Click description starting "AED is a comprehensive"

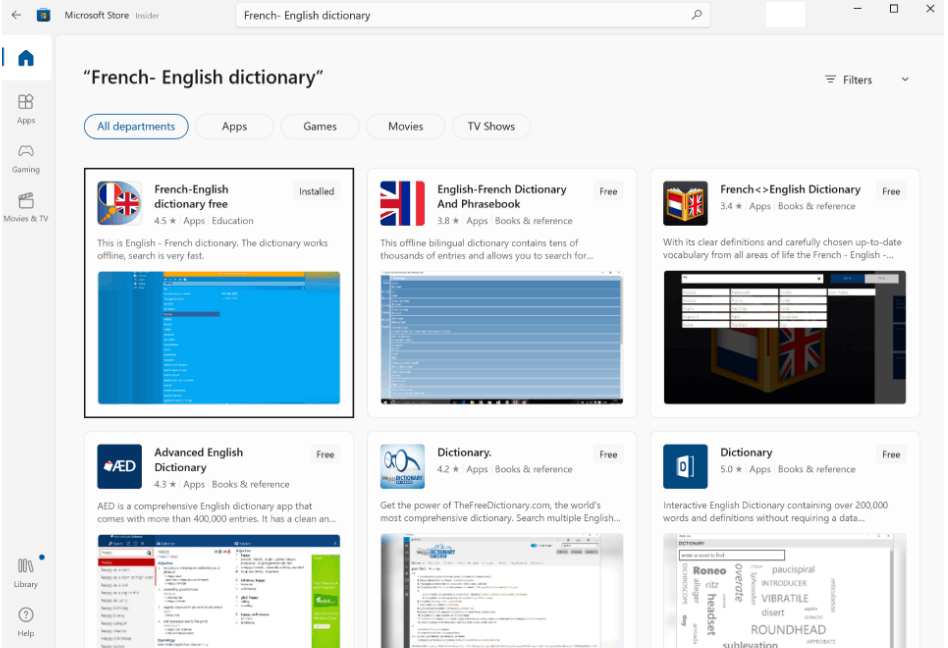tap(216, 513)
